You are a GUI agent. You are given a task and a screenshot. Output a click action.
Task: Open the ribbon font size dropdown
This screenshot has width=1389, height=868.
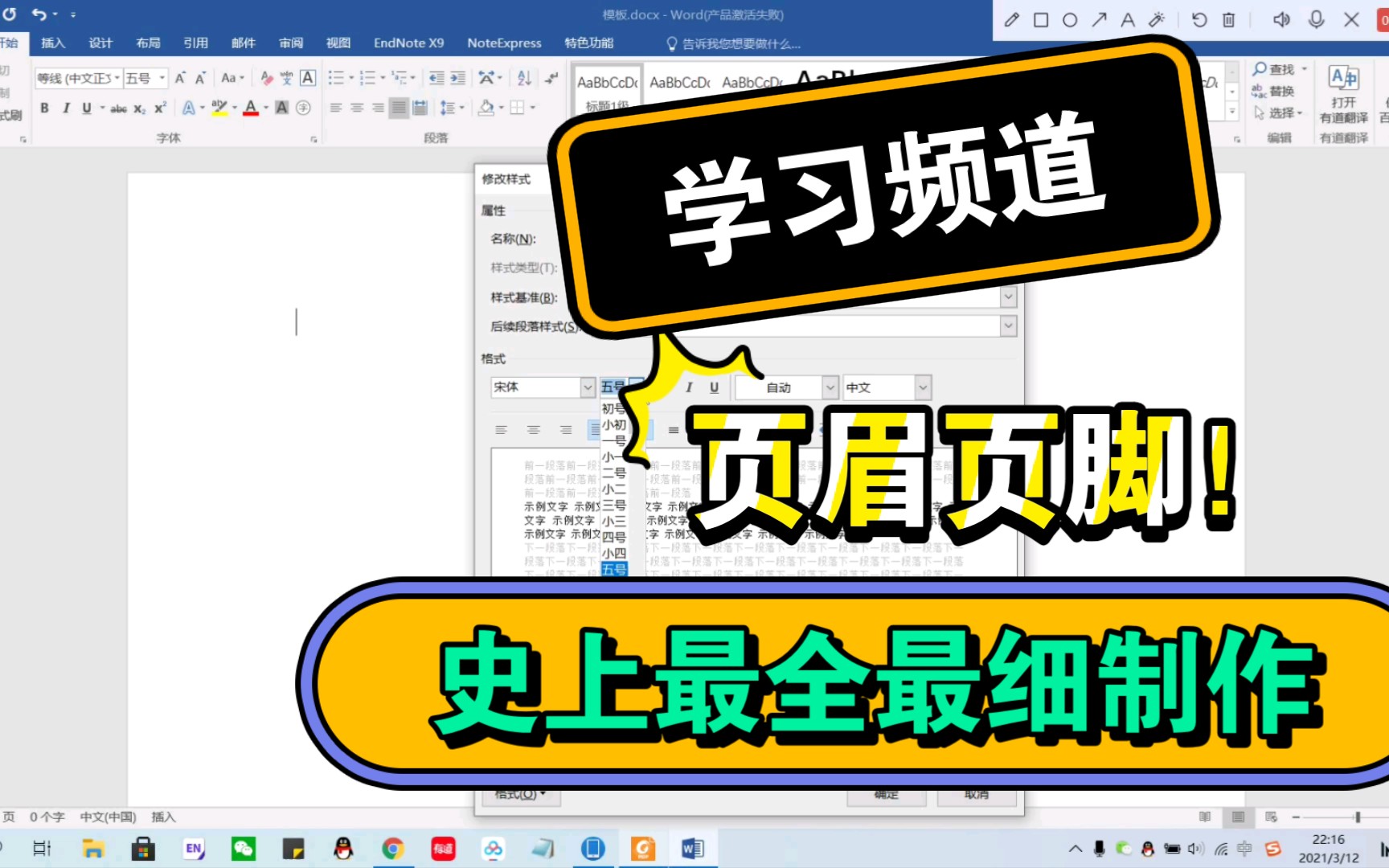(162, 78)
